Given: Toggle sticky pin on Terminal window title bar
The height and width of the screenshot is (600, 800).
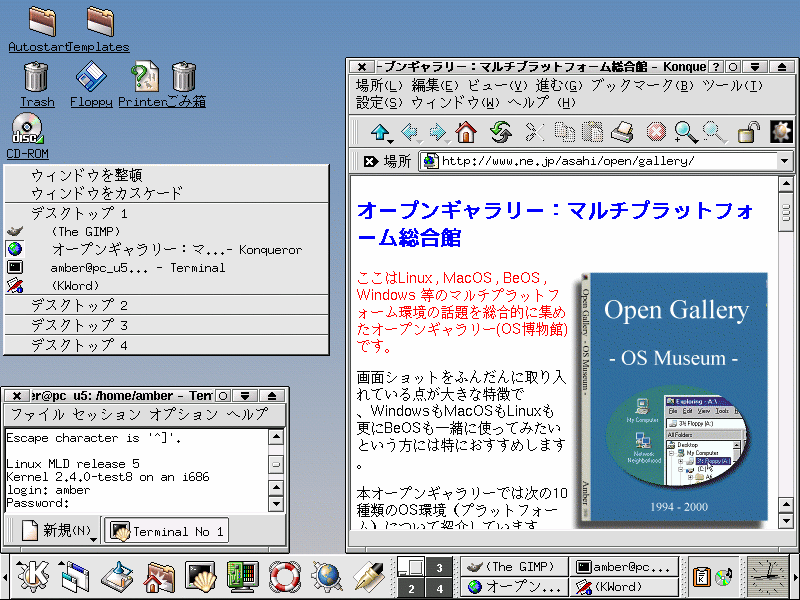Looking at the screenshot, I should pos(223,396).
